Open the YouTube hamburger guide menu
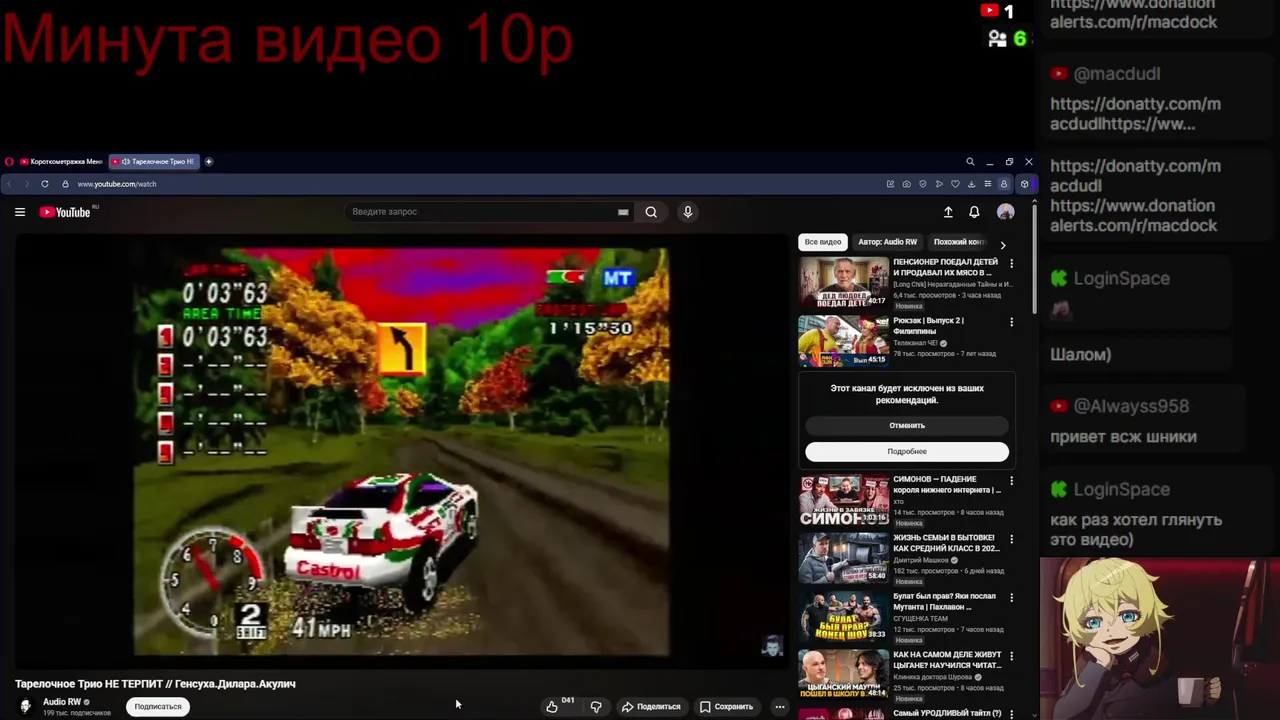This screenshot has height=720, width=1280. (x=19, y=212)
